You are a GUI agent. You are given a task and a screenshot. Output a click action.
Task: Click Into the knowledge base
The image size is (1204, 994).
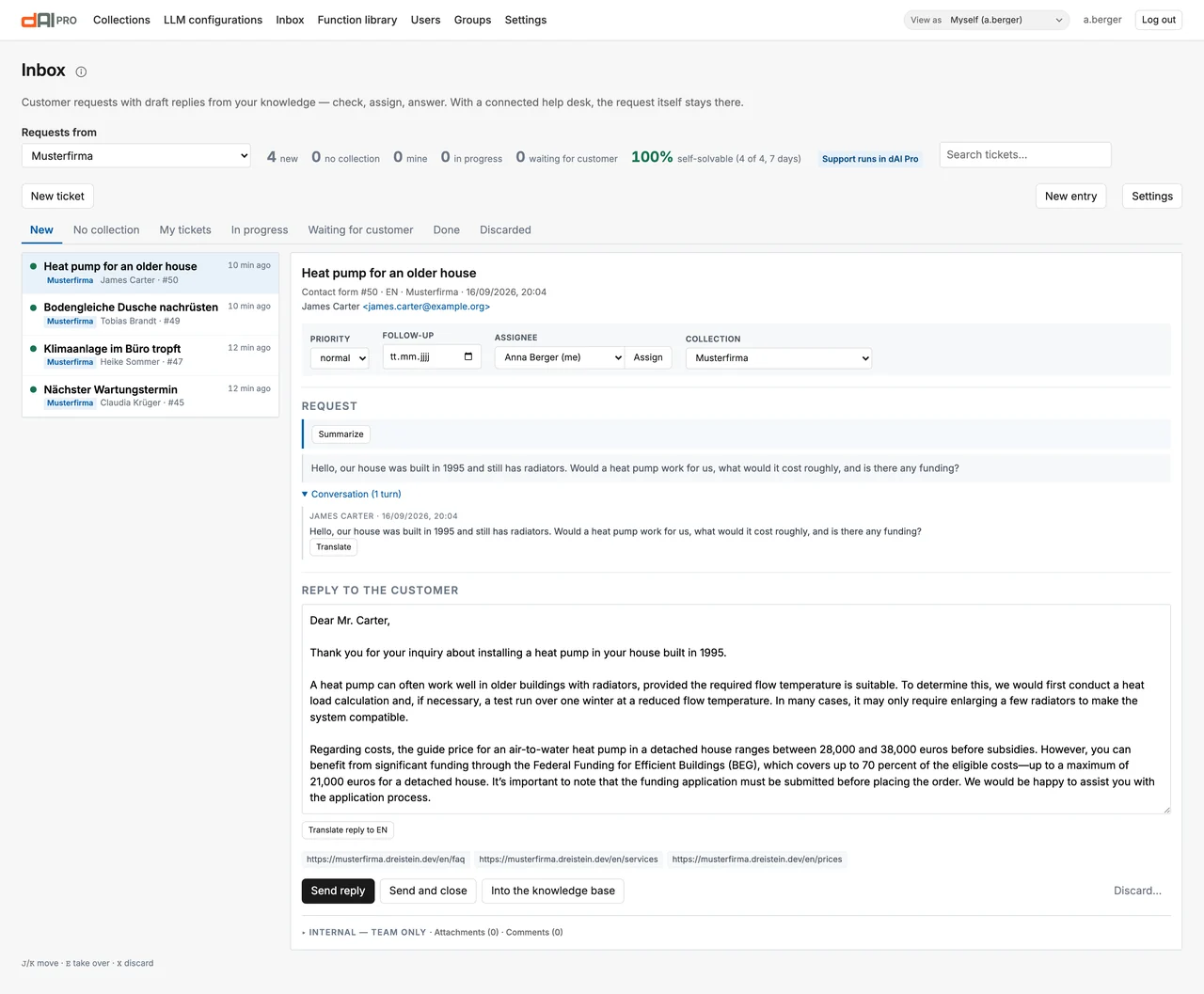553,891
